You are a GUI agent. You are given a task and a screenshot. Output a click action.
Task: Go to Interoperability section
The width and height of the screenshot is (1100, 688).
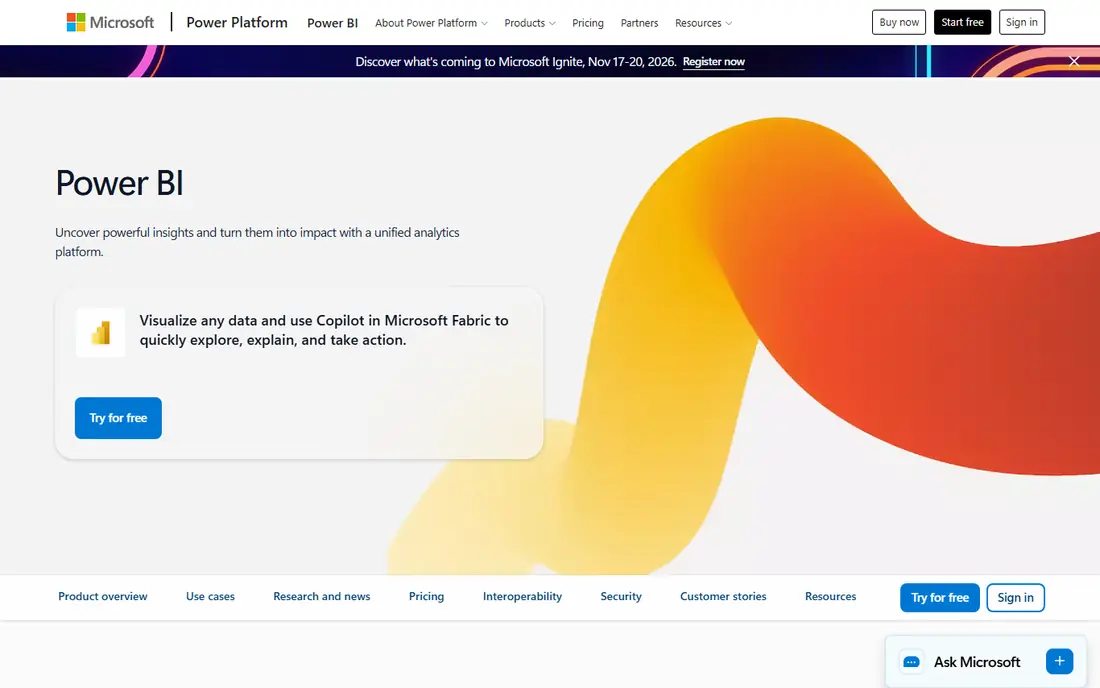[522, 596]
